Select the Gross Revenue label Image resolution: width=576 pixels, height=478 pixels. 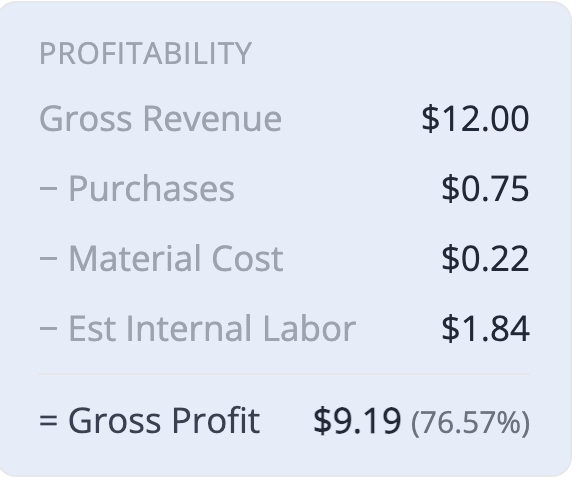161,118
